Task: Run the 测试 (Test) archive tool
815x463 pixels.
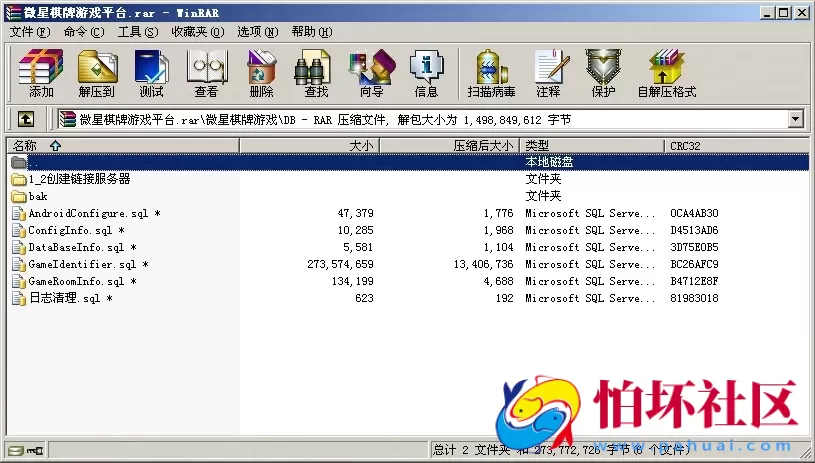Action: (x=151, y=73)
